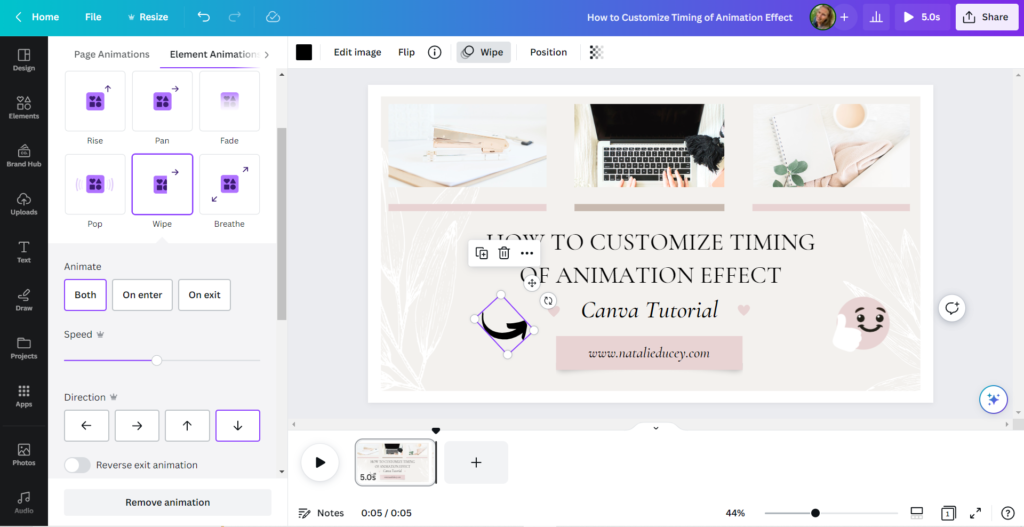The width and height of the screenshot is (1024, 527).
Task: Open the Projects sidebar panel
Action: (x=24, y=347)
